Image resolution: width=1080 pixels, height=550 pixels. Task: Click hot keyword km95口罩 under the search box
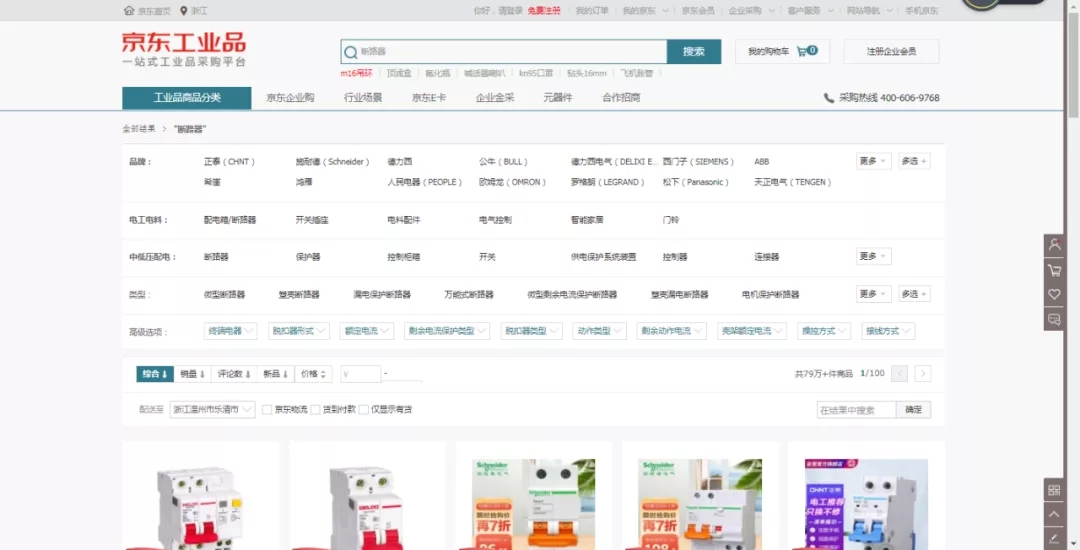point(536,73)
